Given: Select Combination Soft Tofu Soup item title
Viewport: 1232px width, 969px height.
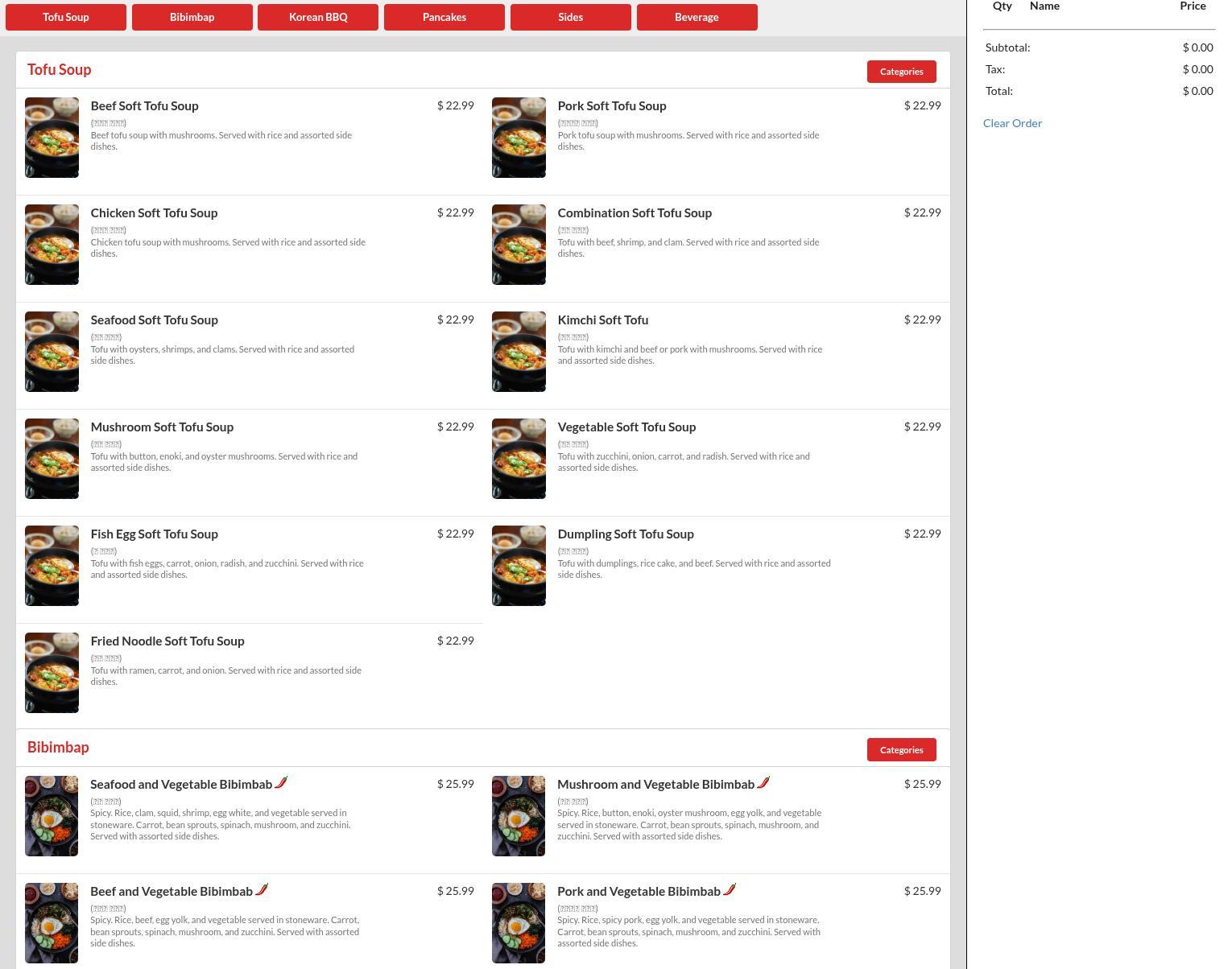Looking at the screenshot, I should click(x=635, y=213).
